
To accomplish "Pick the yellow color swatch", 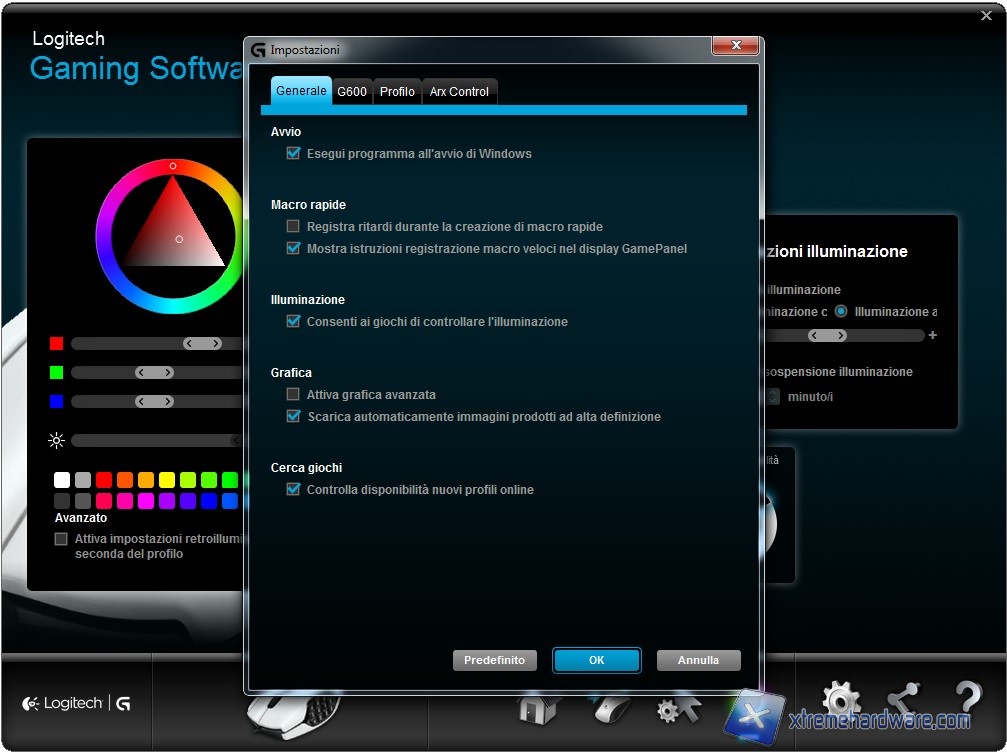I will 167,480.
